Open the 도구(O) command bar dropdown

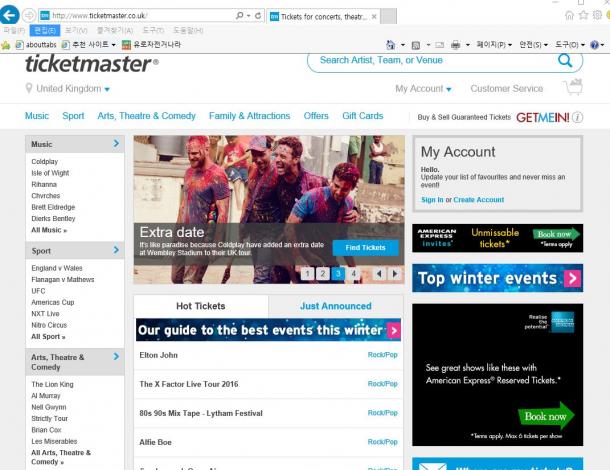point(570,45)
